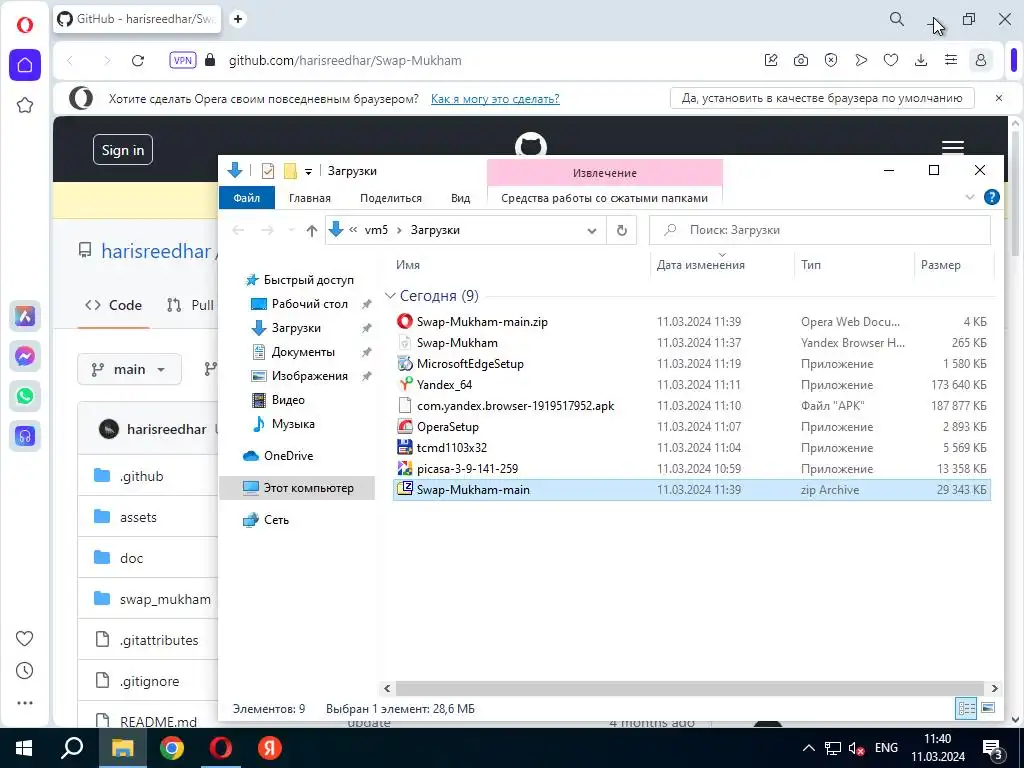Viewport: 1024px width, 768px height.
Task: Open Quick Access Toolbar customize dropdown
Action: (308, 172)
